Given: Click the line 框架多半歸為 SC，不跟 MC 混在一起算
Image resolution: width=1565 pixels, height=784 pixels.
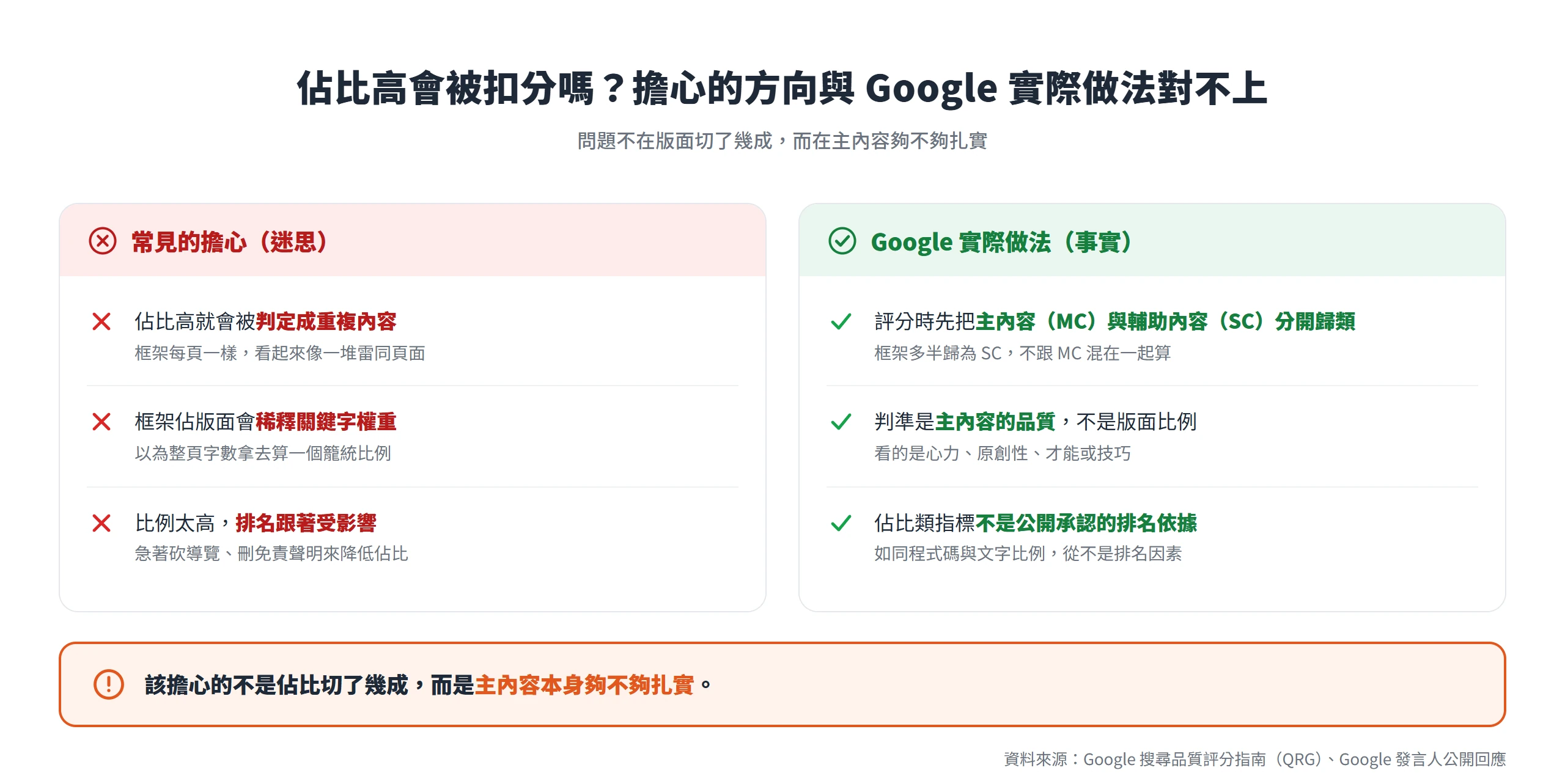Looking at the screenshot, I should tap(1023, 353).
